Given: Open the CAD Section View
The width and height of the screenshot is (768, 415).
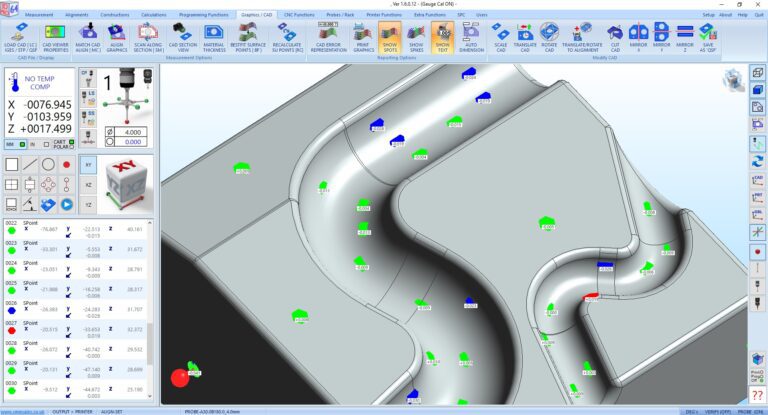Looking at the screenshot, I should tap(183, 38).
